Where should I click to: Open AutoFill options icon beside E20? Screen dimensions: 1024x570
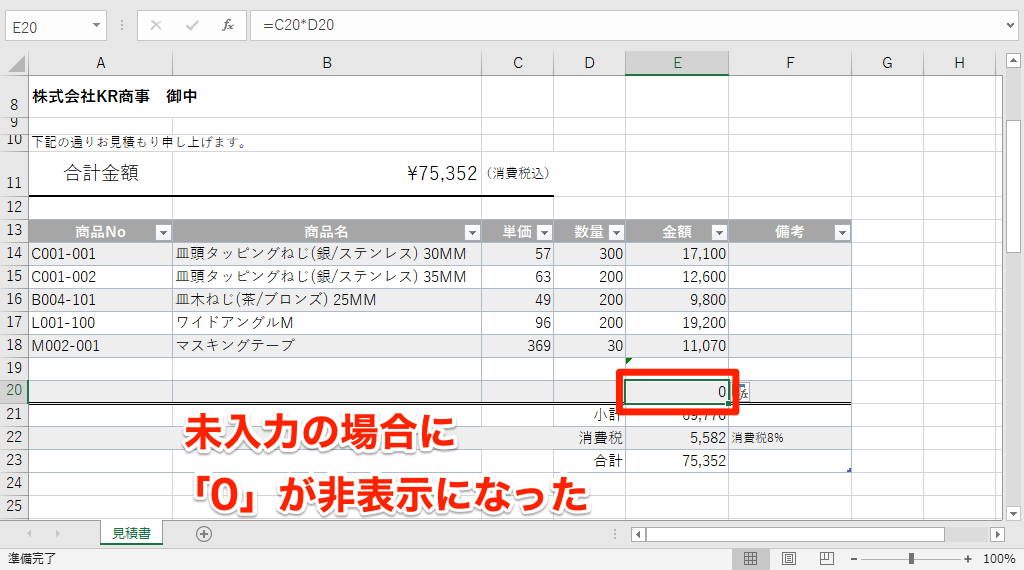[x=743, y=392]
